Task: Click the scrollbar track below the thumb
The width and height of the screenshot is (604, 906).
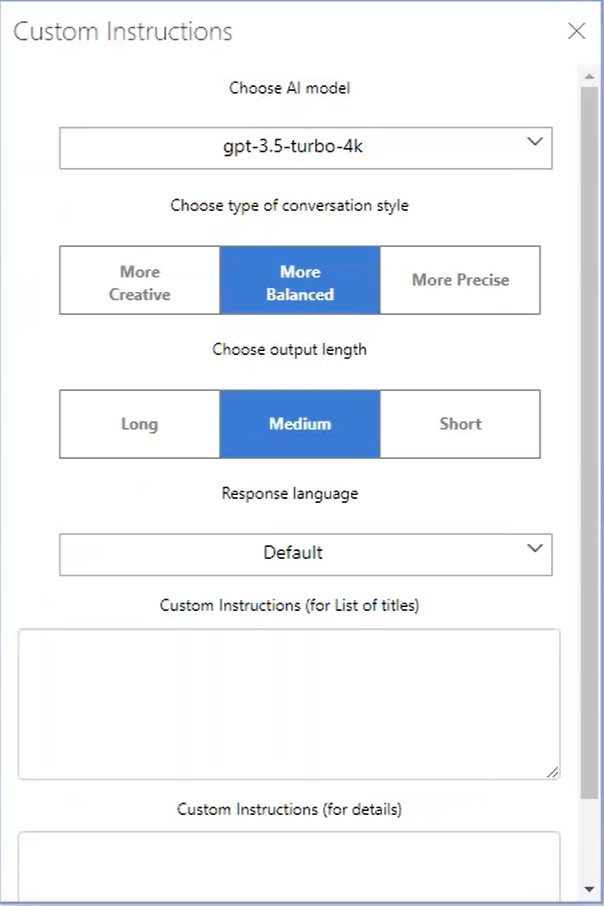Action: [x=590, y=840]
